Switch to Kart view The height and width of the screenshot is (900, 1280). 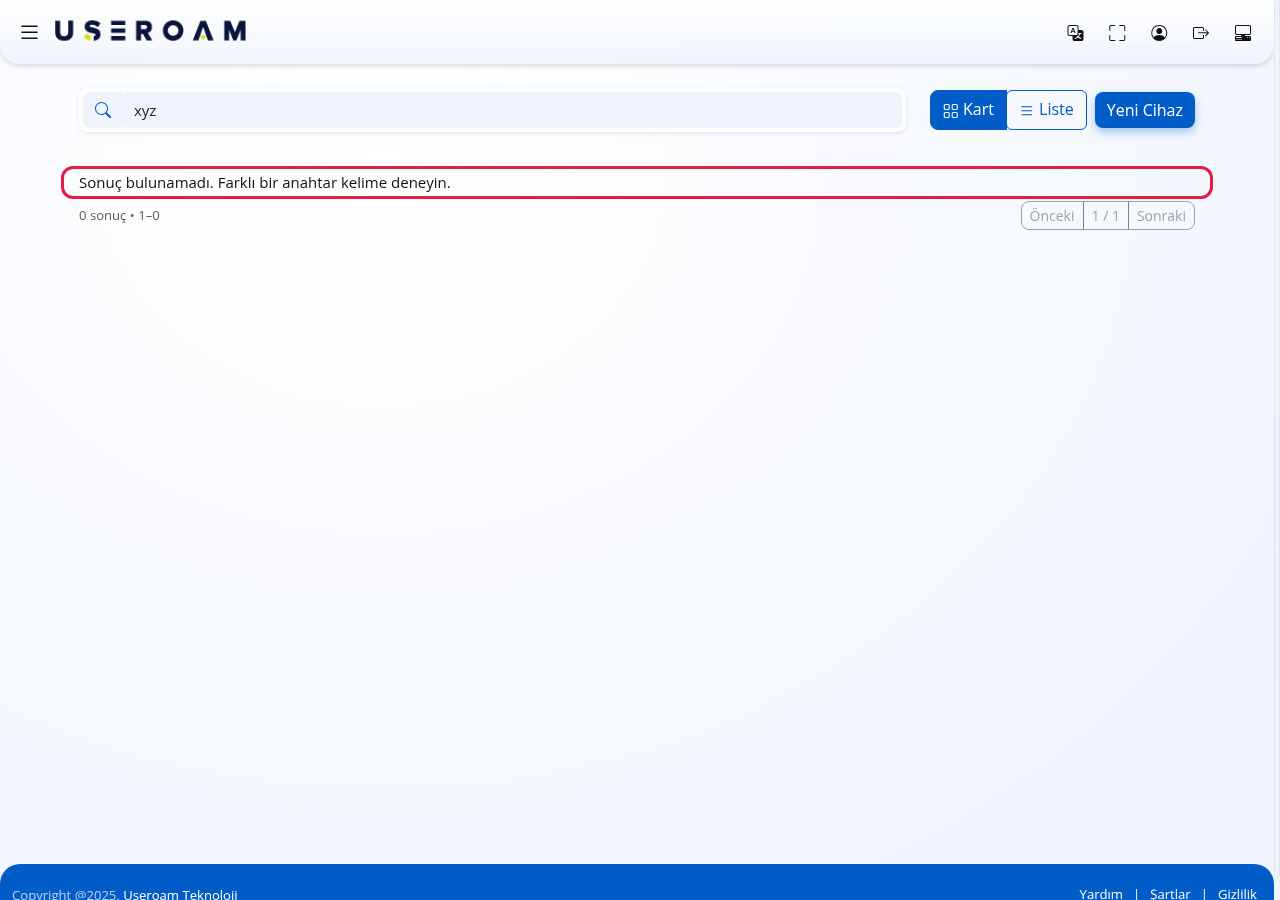tap(968, 110)
